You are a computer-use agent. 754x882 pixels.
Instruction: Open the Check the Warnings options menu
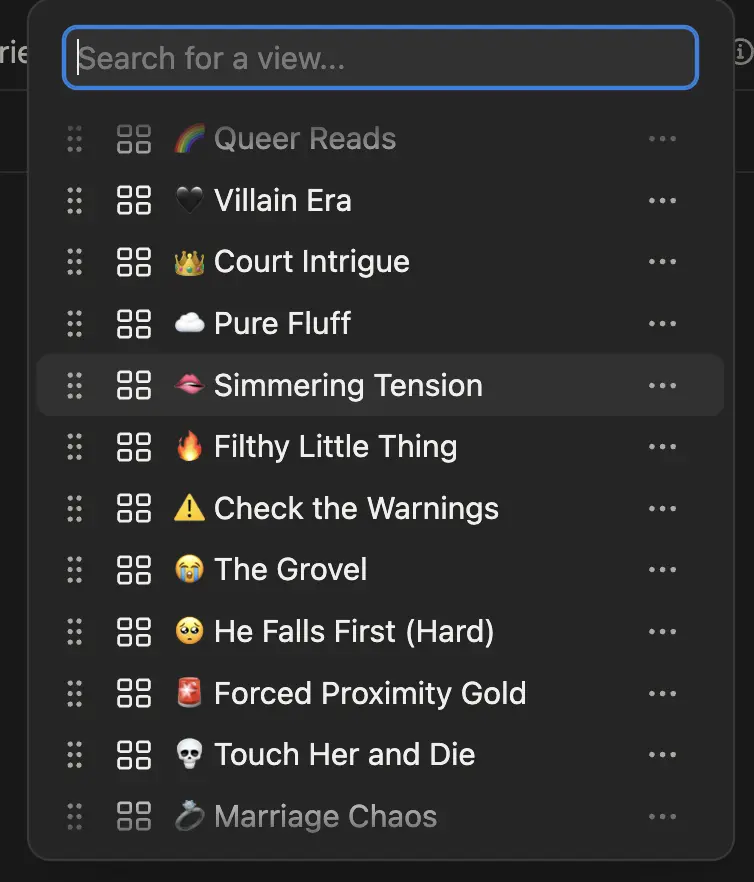point(663,508)
